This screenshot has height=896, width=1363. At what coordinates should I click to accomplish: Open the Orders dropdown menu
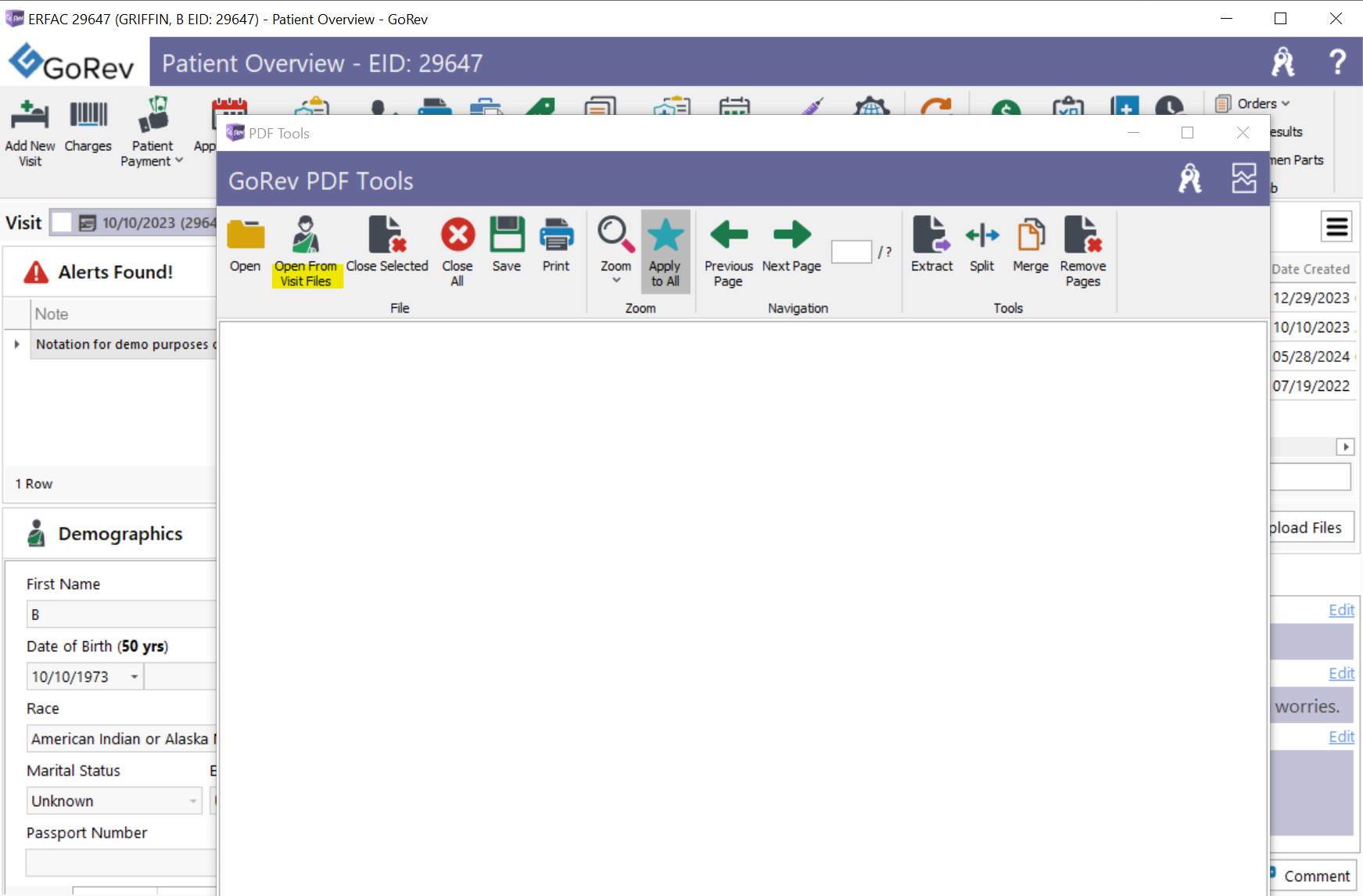pyautogui.click(x=1253, y=103)
